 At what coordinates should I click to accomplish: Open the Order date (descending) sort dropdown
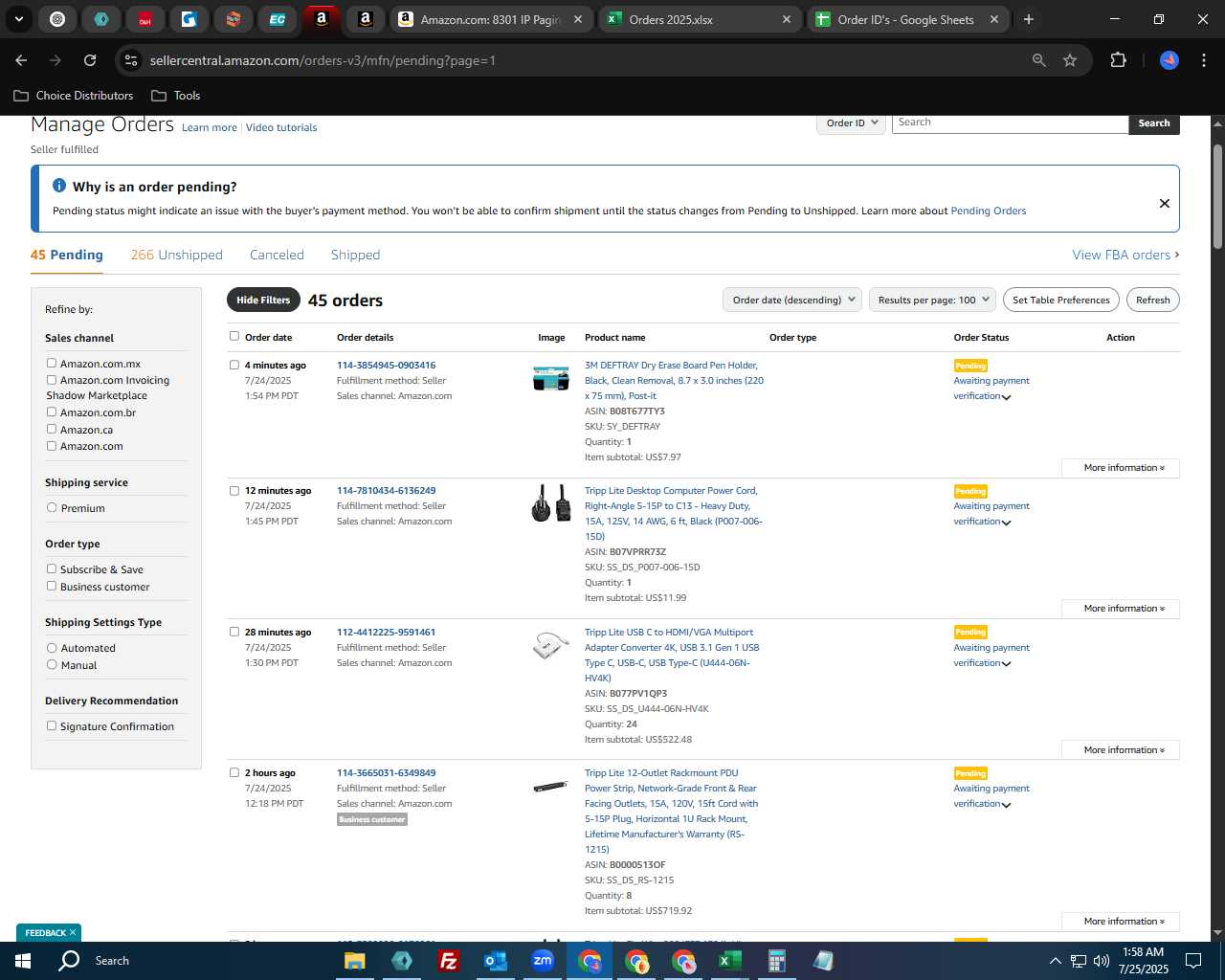click(x=792, y=300)
